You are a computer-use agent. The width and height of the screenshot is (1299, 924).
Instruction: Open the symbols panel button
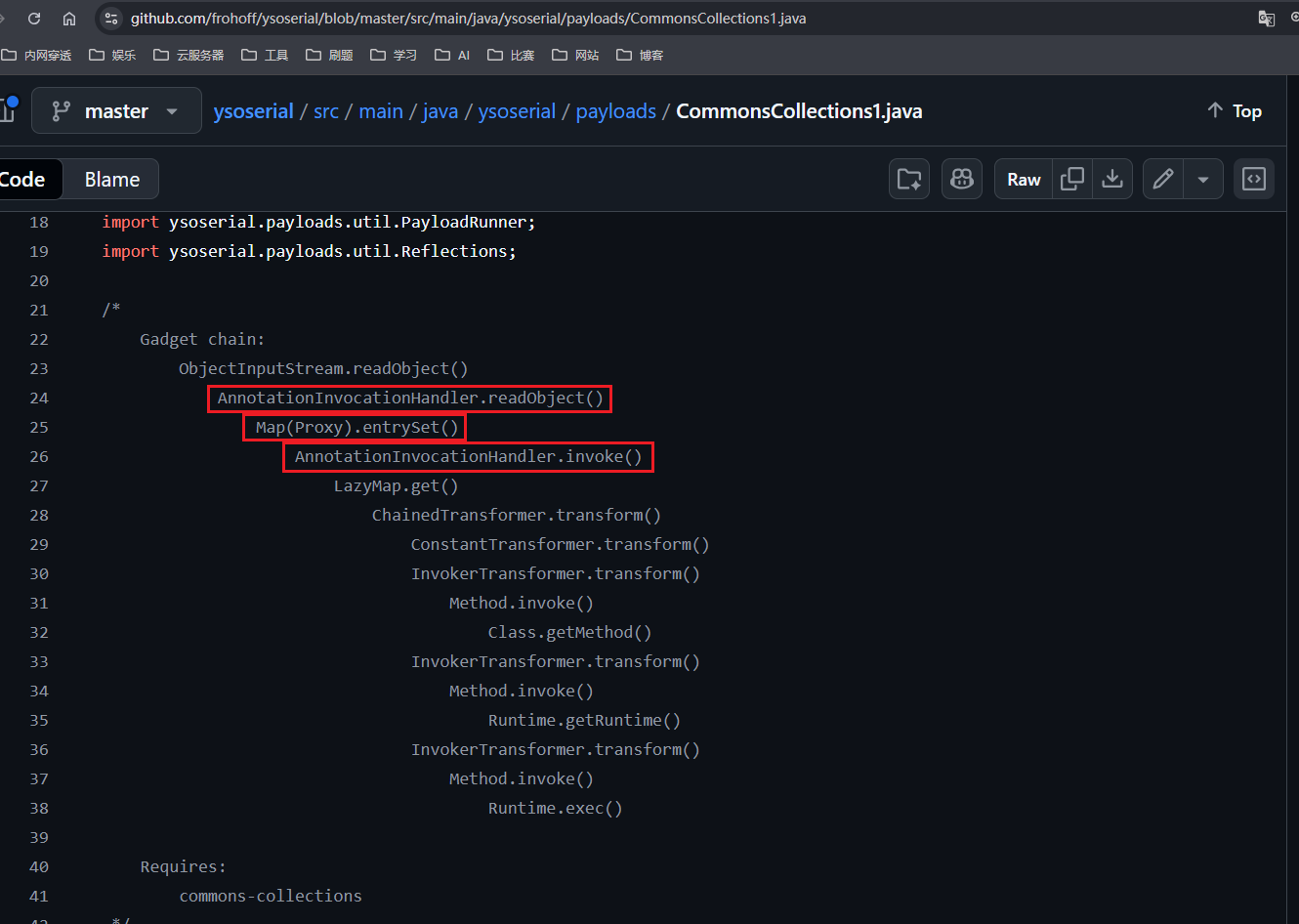[1254, 179]
